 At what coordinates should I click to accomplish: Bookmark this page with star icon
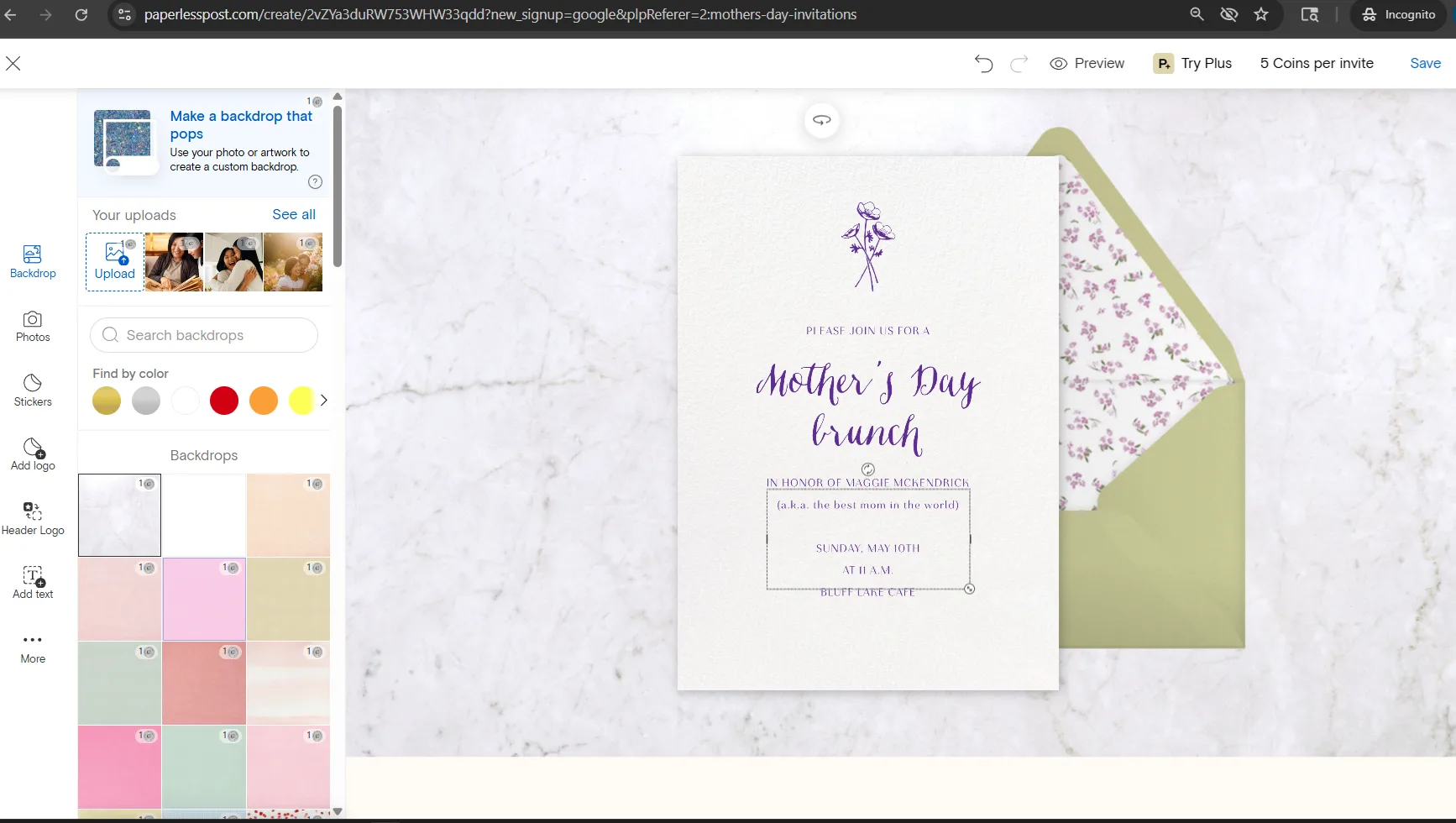point(1261,14)
